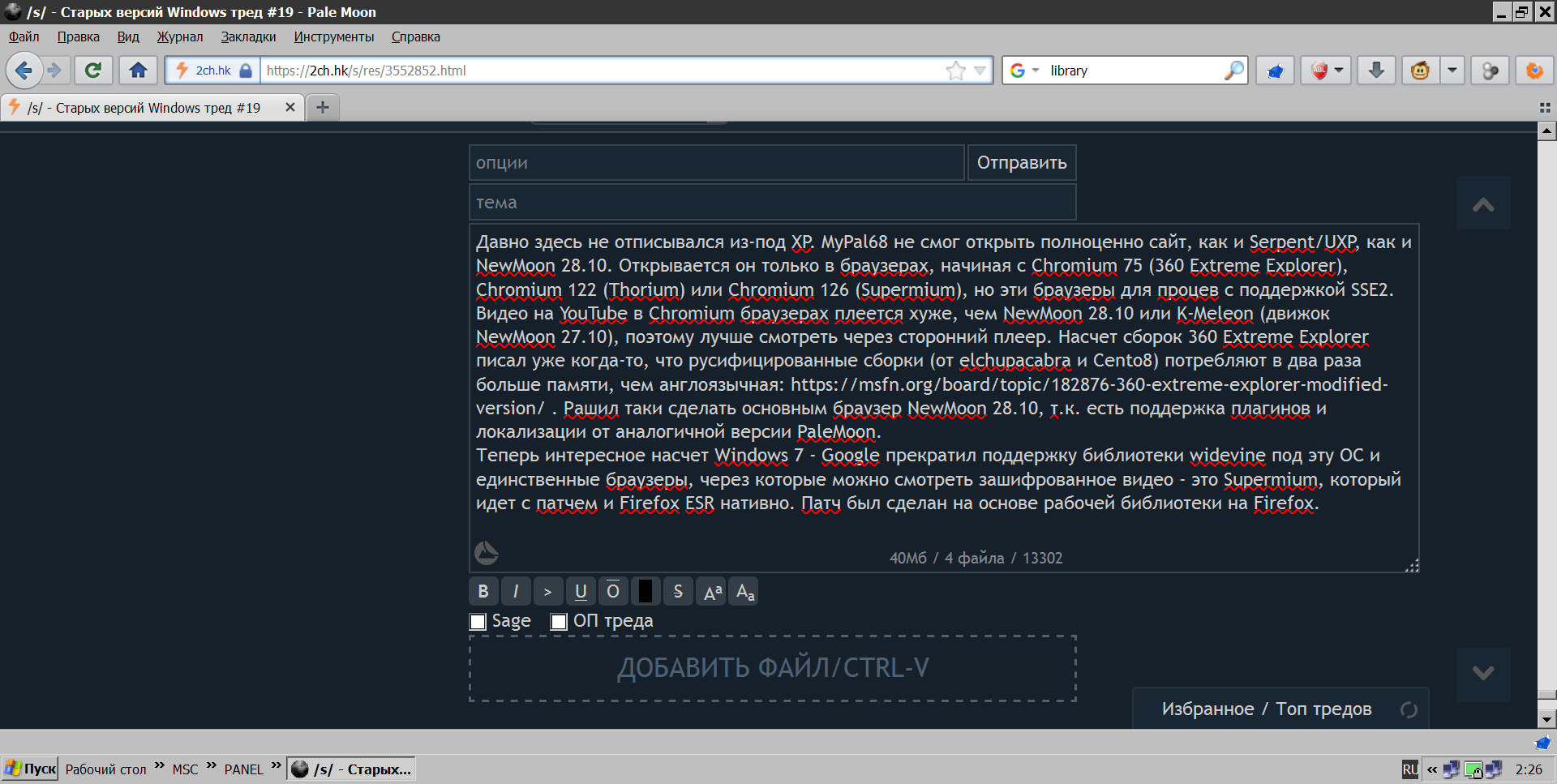The width and height of the screenshot is (1557, 784).
Task: Bookmark this page with the star icon
Action: click(956, 71)
